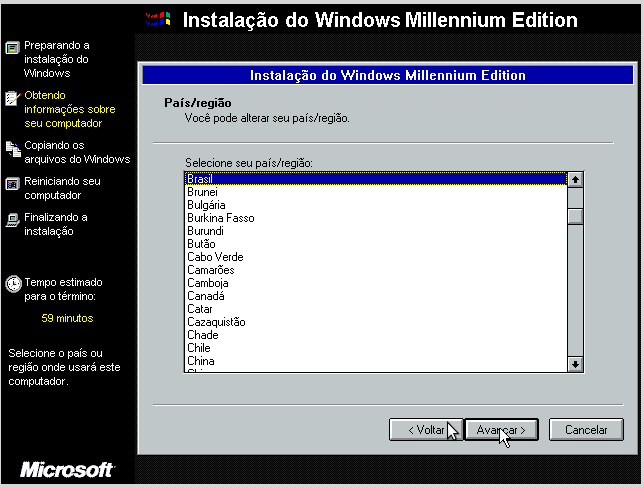Viewport: 644px width, 487px height.
Task: Click the 59 minutos time estimate
Action: [67, 318]
